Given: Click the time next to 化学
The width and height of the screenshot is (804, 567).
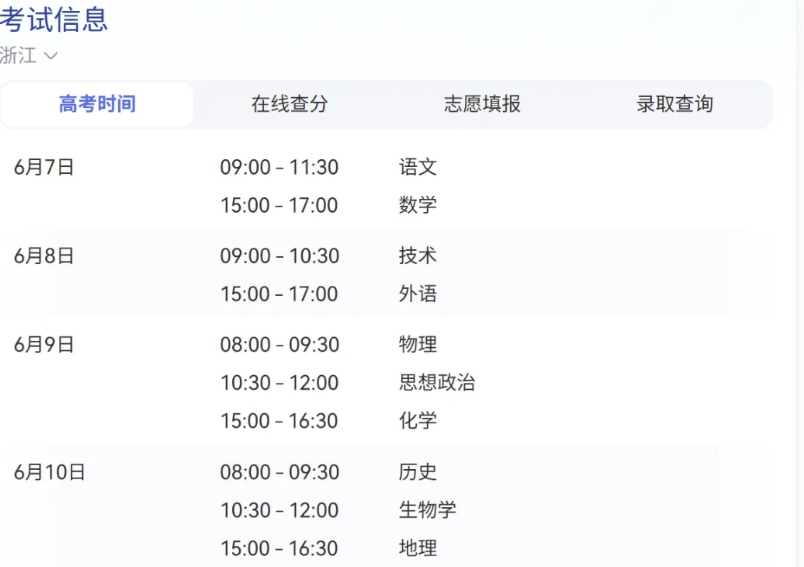Looking at the screenshot, I should coord(279,421).
